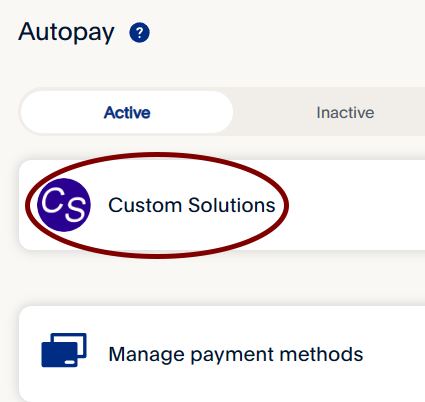Click the Custom Solutions label text
This screenshot has height=402, width=425.
[x=192, y=205]
